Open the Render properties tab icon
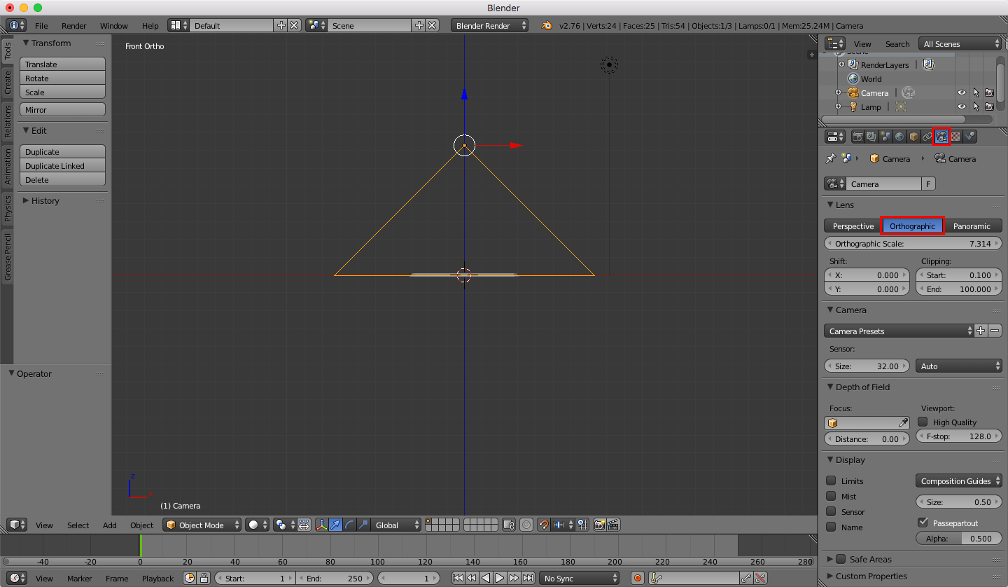Viewport: 1008px width, 587px height. pos(858,136)
